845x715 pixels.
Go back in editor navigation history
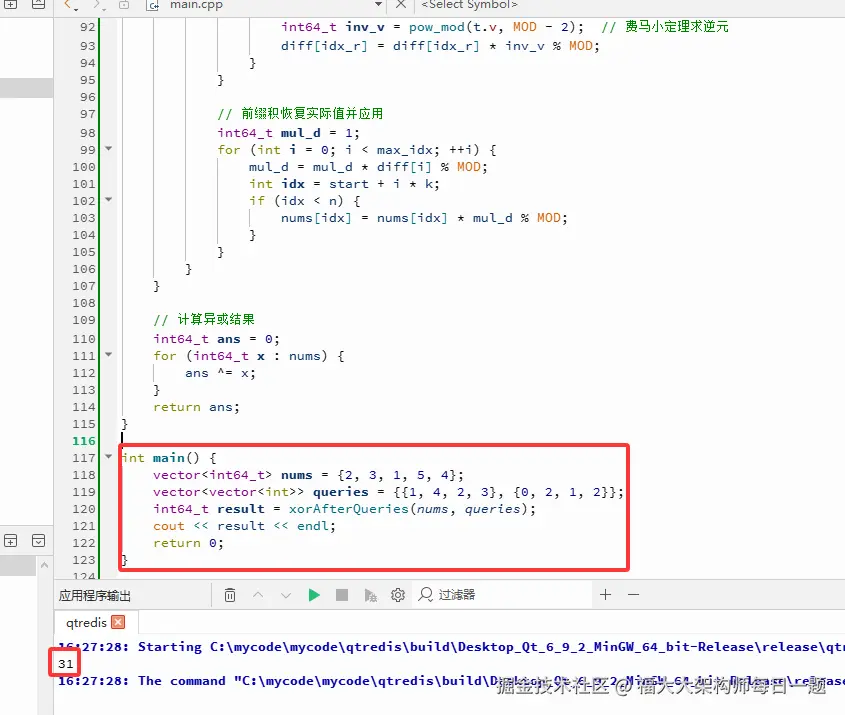pyautogui.click(x=68, y=5)
